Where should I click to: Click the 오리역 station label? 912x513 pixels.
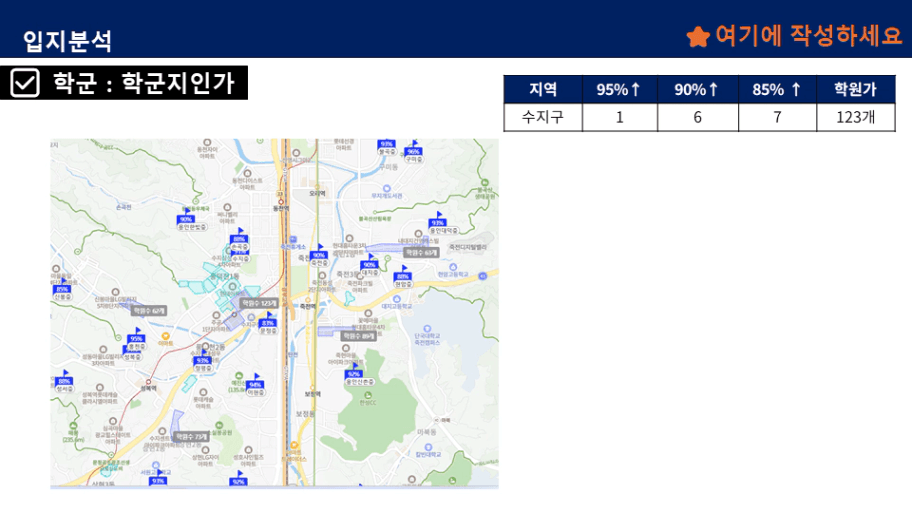click(x=317, y=193)
